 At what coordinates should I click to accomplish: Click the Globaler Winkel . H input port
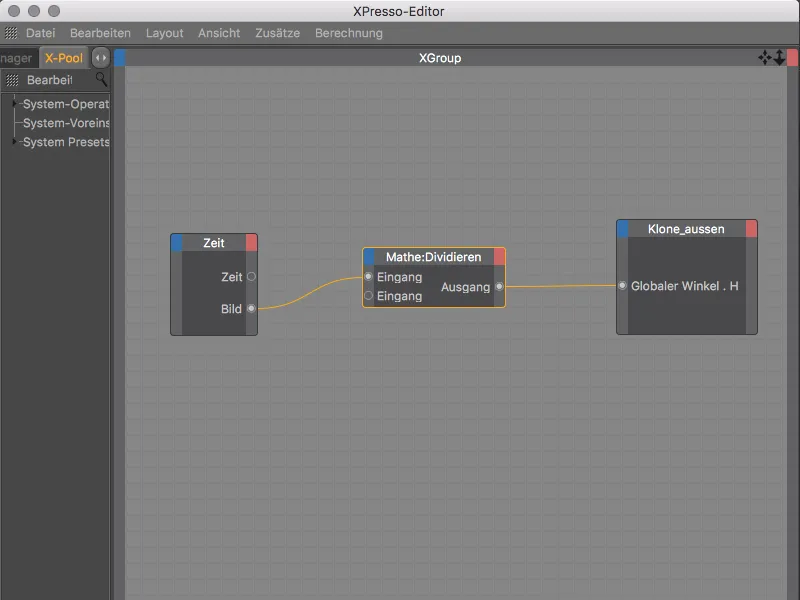click(x=622, y=286)
